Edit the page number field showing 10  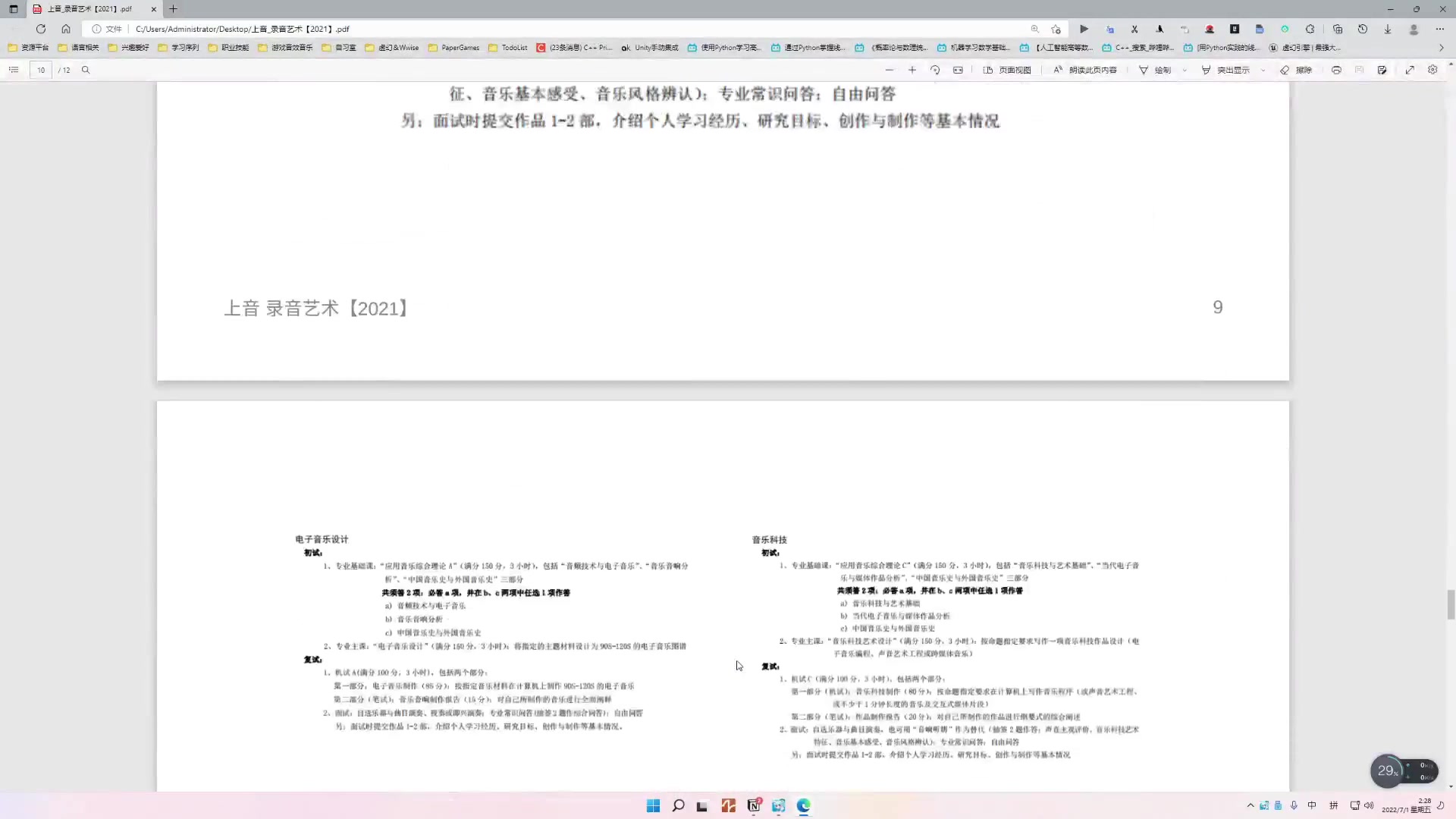point(41,70)
